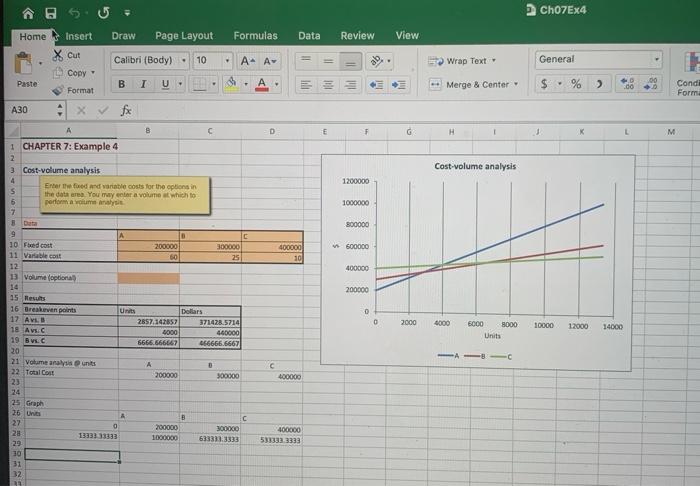
Task: Center text horizontally
Action: point(328,84)
